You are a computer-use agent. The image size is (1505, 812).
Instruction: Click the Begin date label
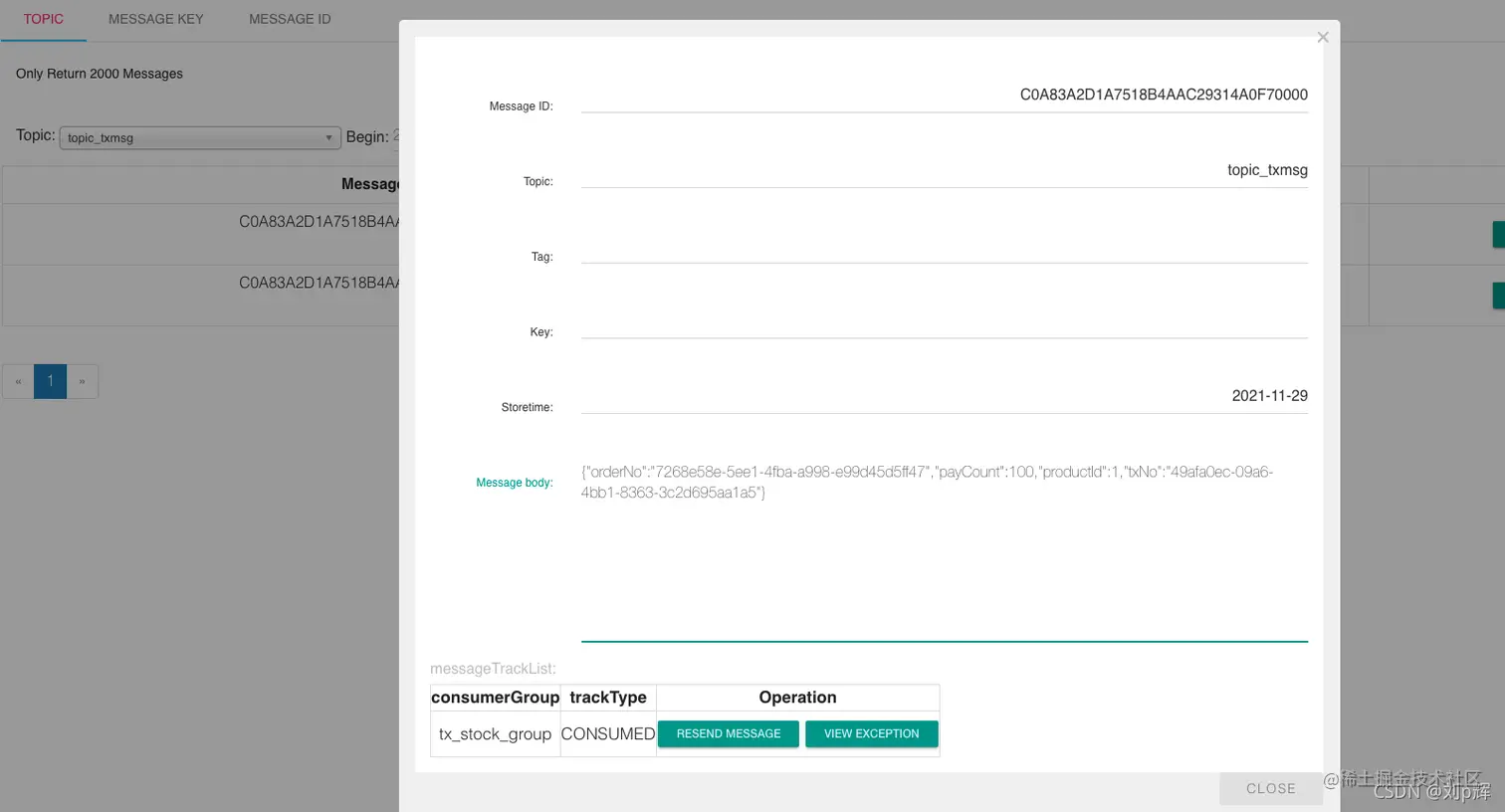coord(367,137)
